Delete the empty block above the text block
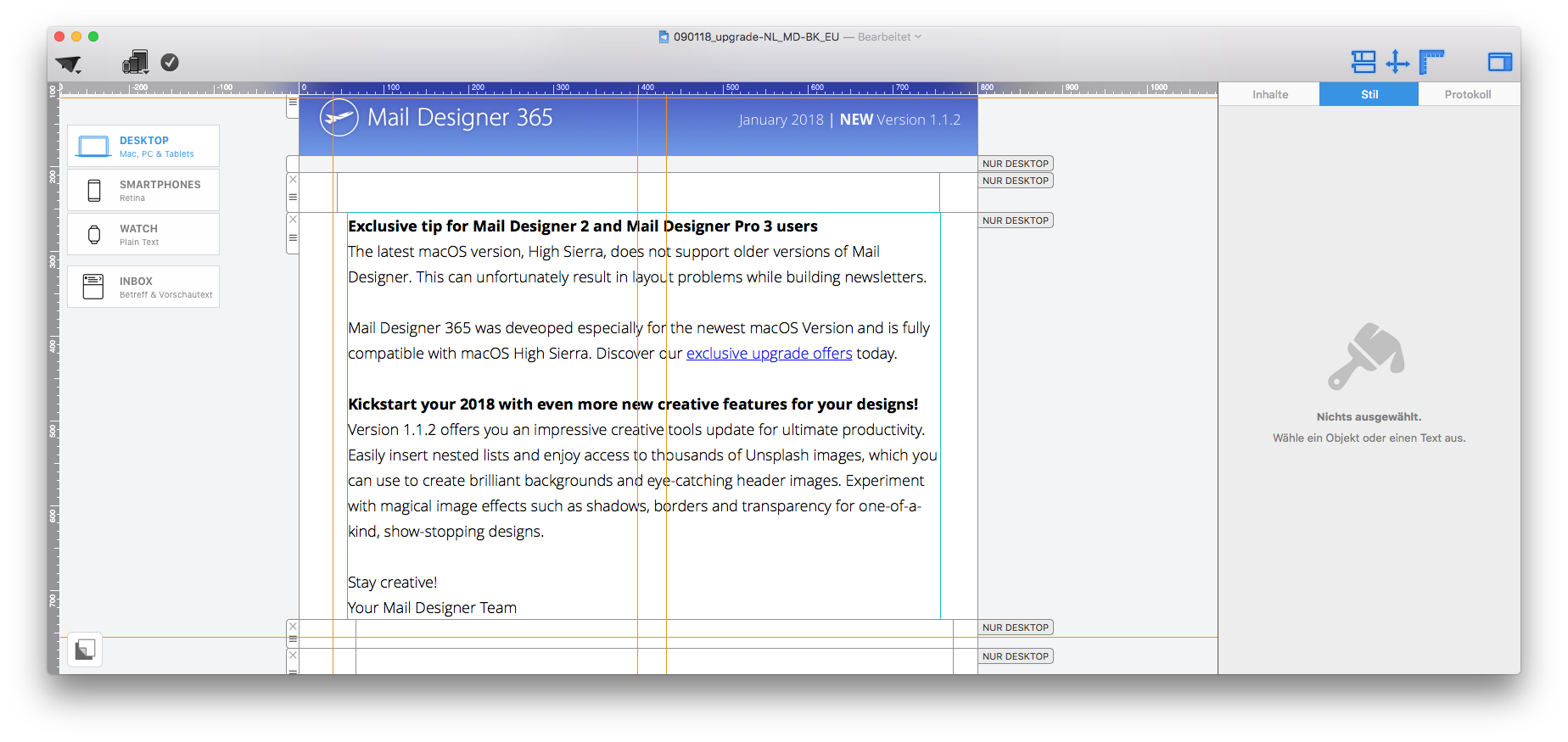The image size is (1568, 742). [x=293, y=180]
